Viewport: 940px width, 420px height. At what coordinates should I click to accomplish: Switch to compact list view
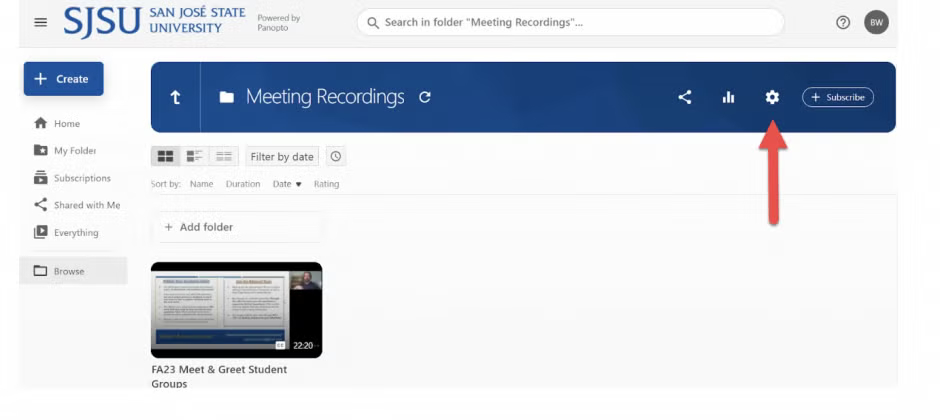pyautogui.click(x=224, y=156)
